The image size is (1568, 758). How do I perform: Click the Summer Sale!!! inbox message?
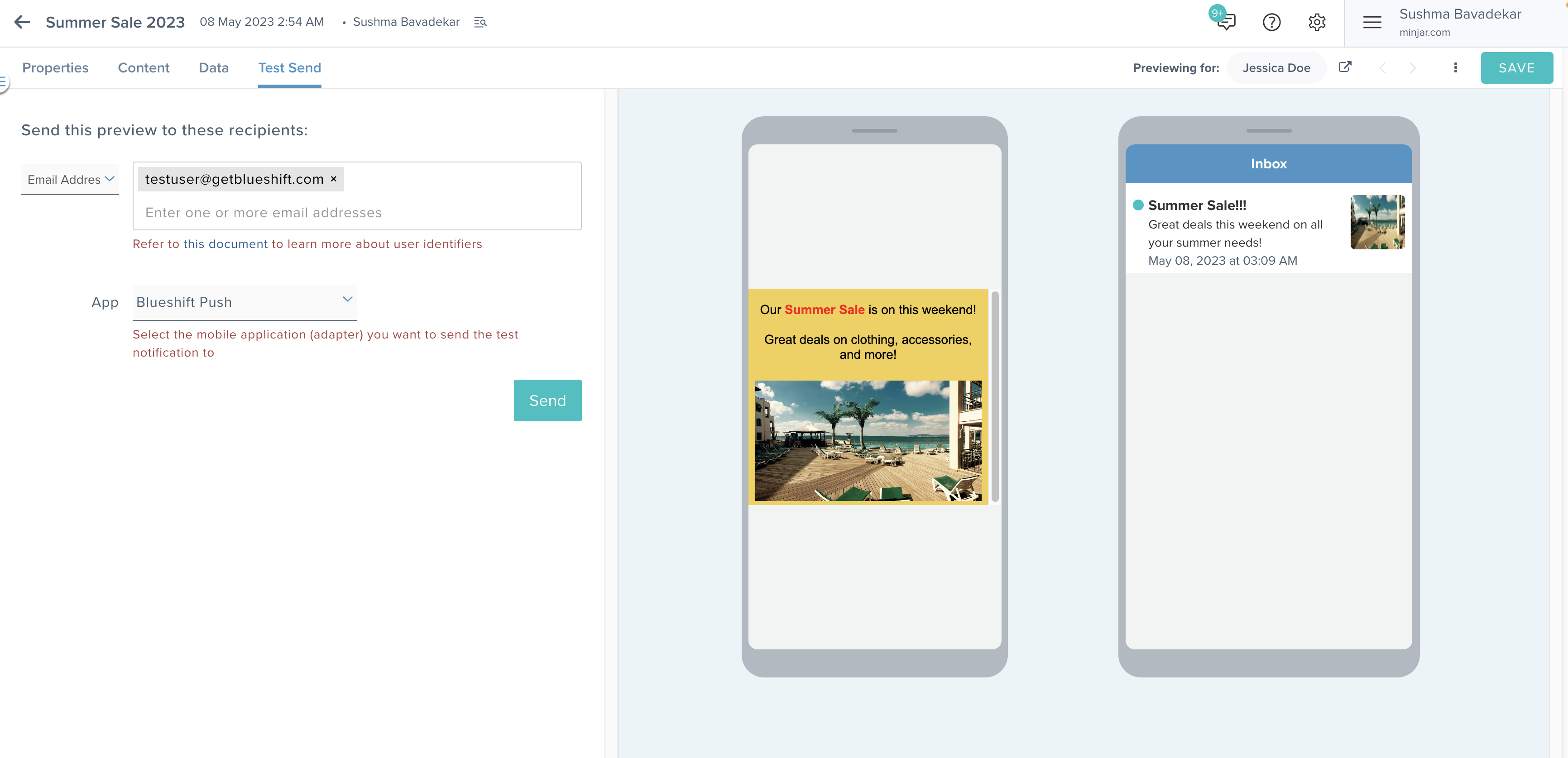(1269, 228)
